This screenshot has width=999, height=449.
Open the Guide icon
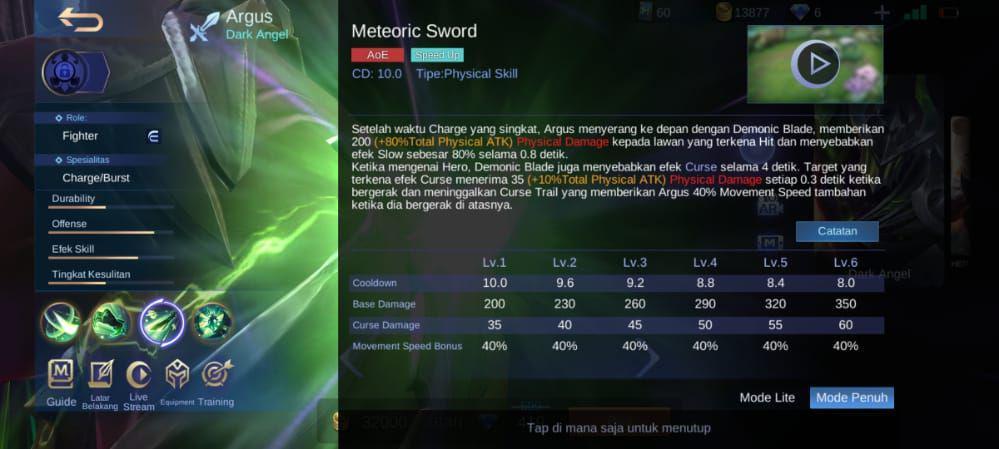[x=61, y=383]
